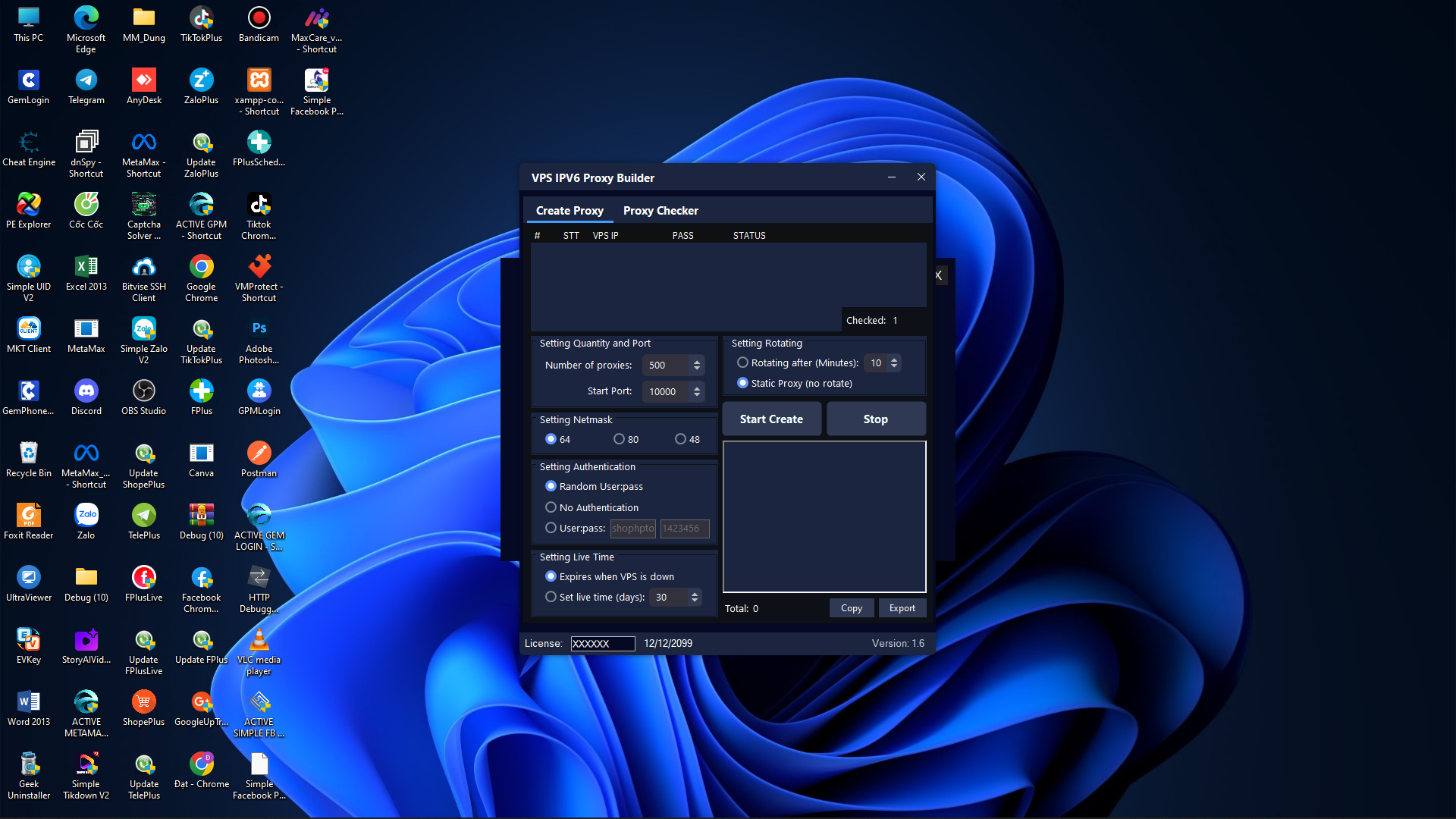The width and height of the screenshot is (1456, 819).
Task: Open the Cốc Cốc browser icon
Action: click(x=86, y=211)
